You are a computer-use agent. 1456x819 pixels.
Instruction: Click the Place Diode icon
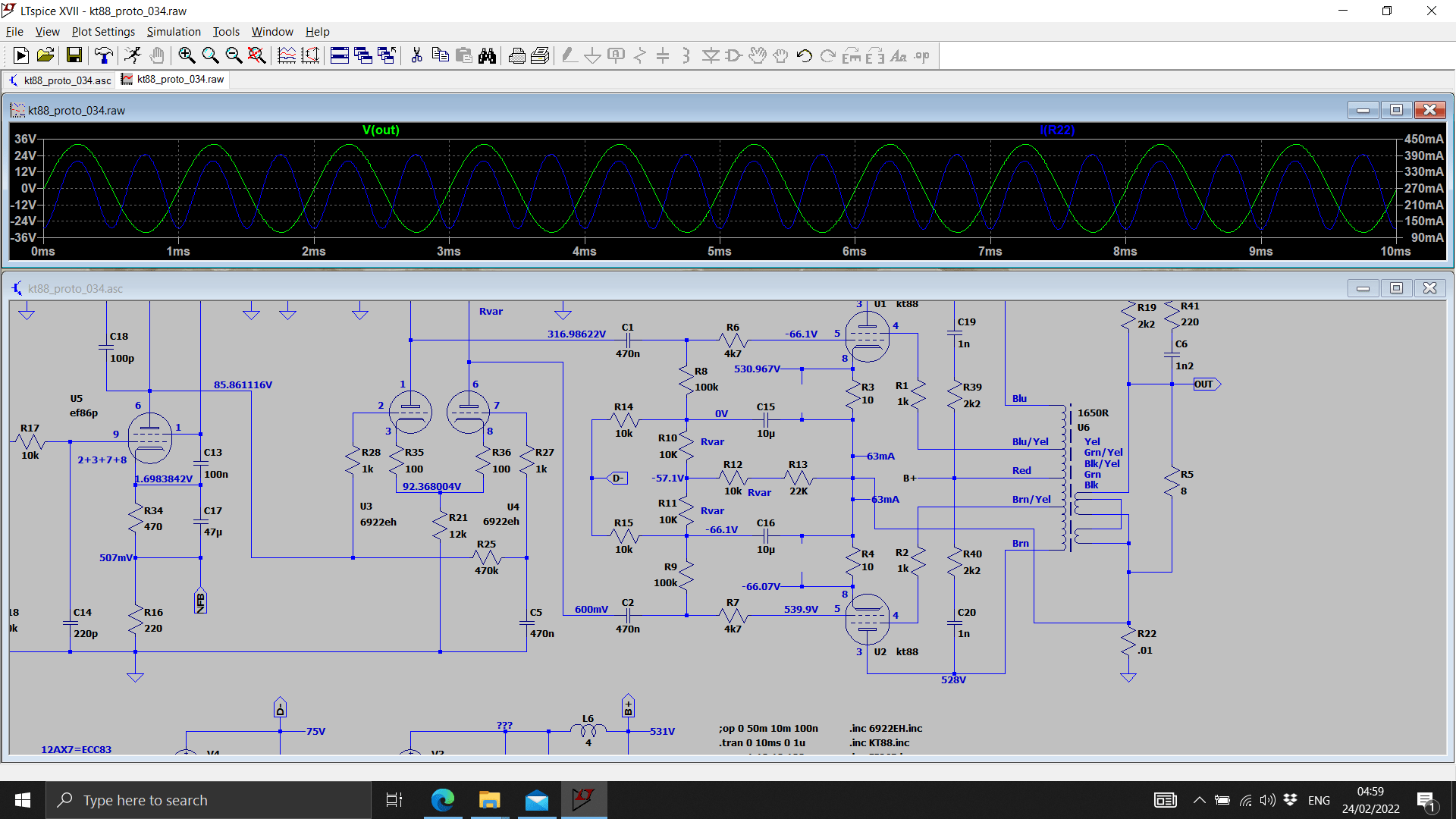tap(711, 55)
